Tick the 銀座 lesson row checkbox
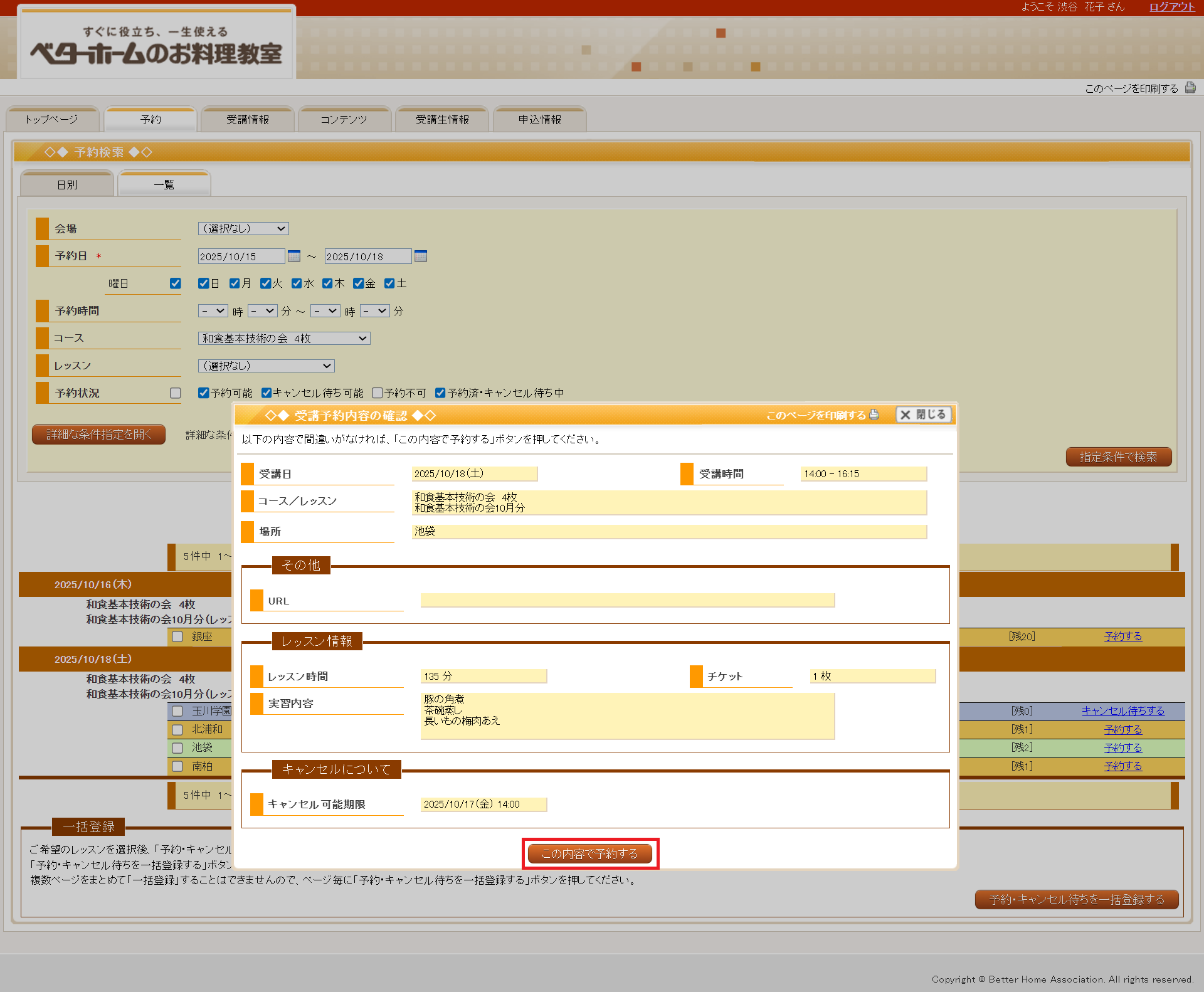1204x992 pixels. [177, 636]
